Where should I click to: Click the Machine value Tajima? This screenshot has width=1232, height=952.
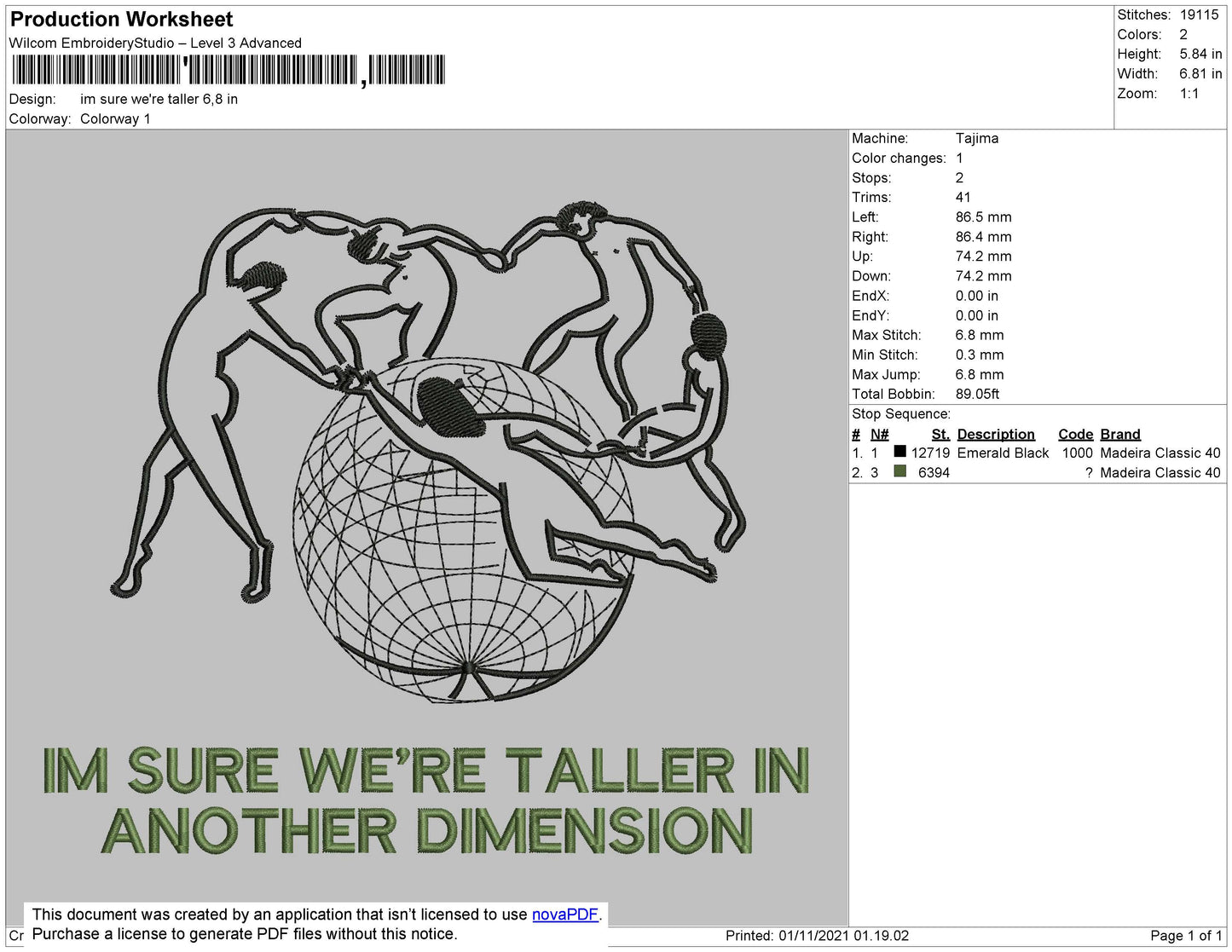(x=977, y=138)
